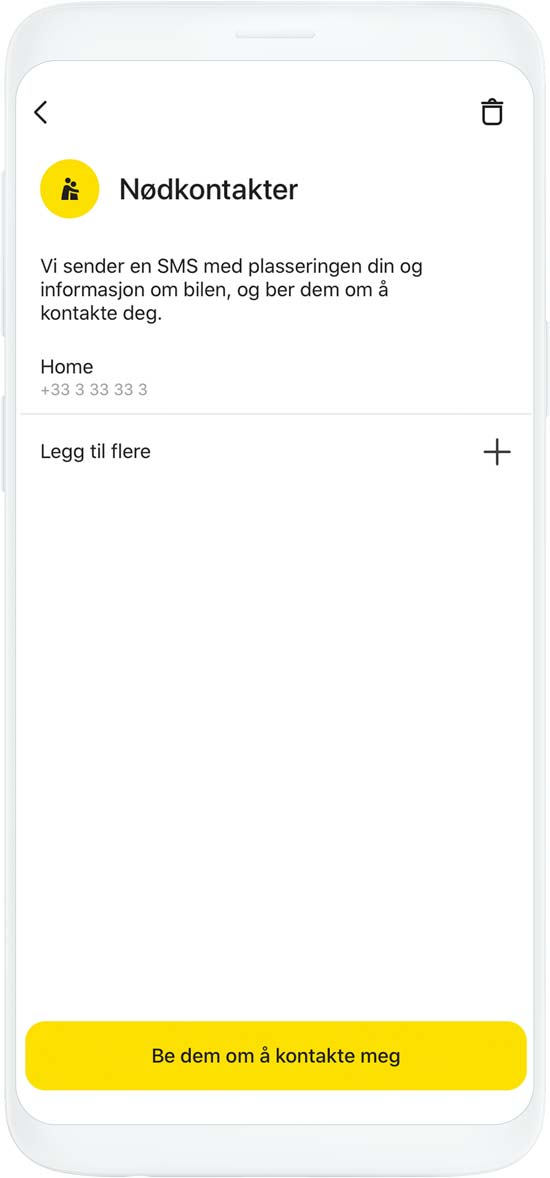Tap the plus icon to add contact
This screenshot has height=1178, width=550.
pos(497,452)
